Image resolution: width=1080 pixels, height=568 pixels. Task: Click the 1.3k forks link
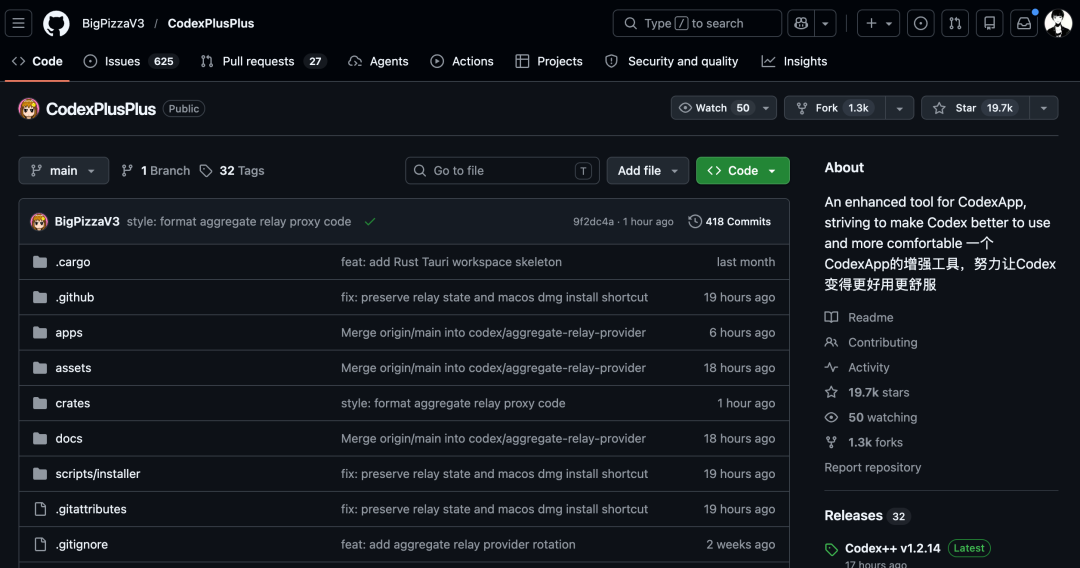[x=875, y=443]
